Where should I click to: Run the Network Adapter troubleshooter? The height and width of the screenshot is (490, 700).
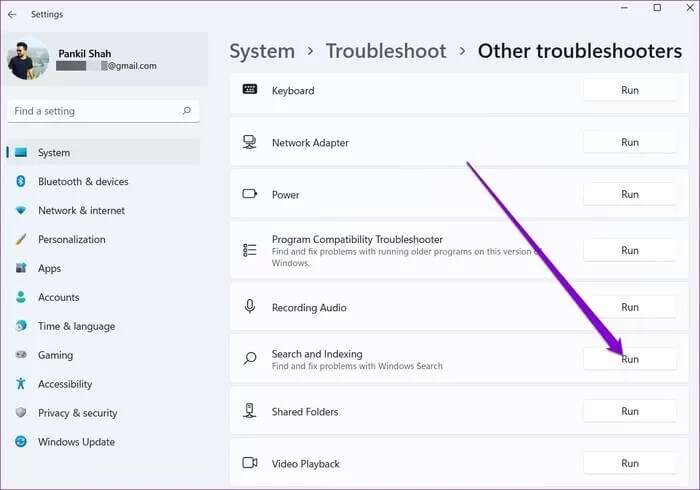coord(629,142)
